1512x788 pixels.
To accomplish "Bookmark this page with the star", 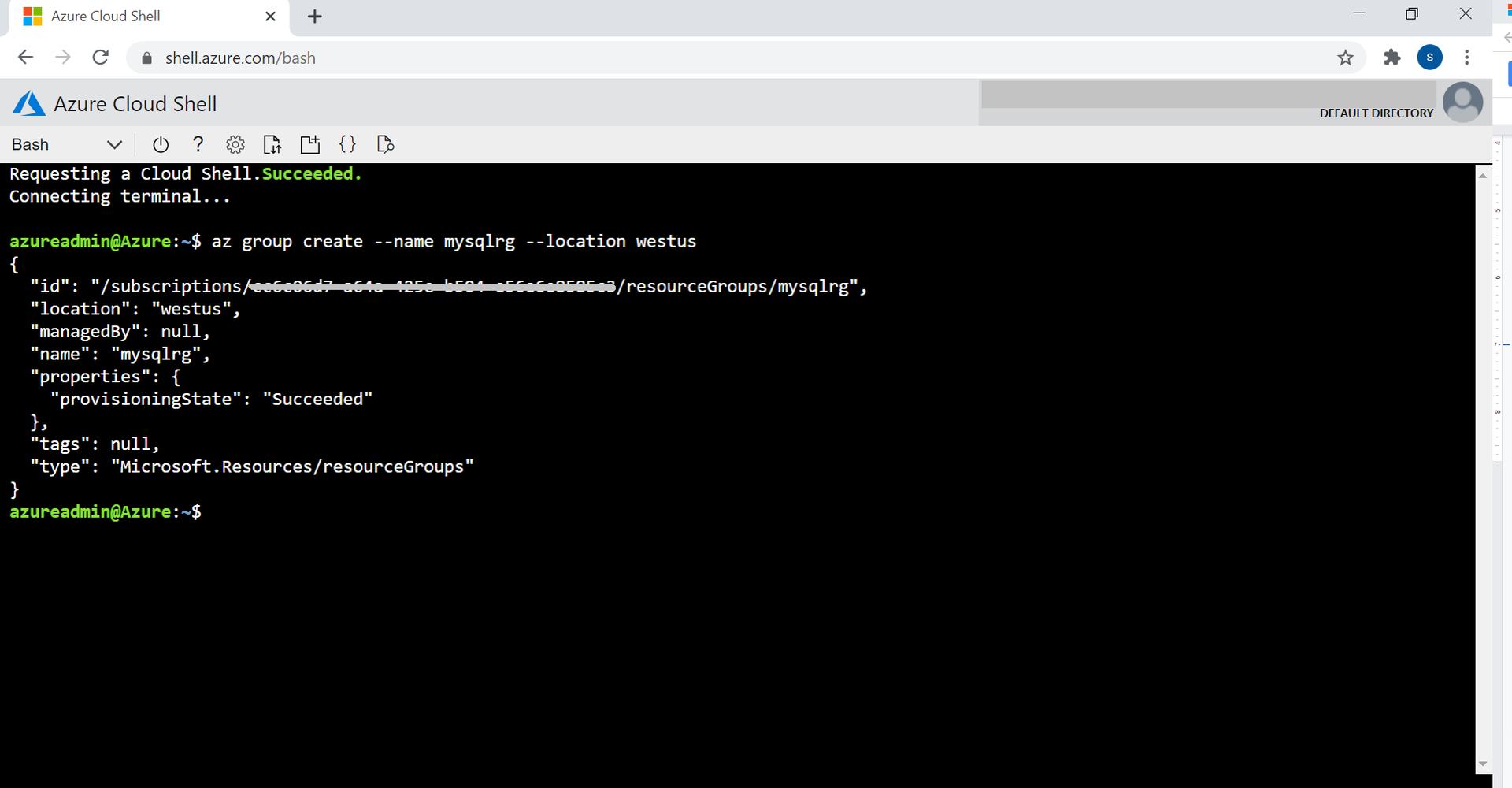I will [1346, 58].
